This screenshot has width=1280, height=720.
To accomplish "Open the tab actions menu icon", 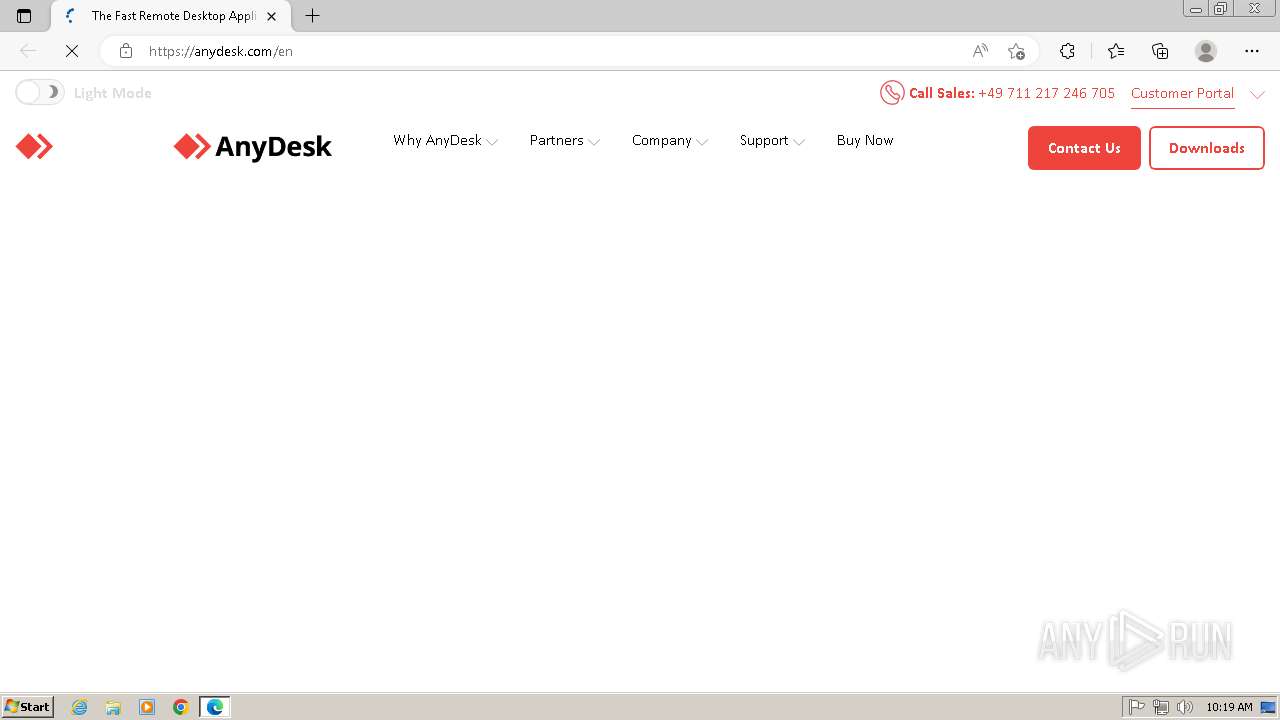I will (x=24, y=16).
